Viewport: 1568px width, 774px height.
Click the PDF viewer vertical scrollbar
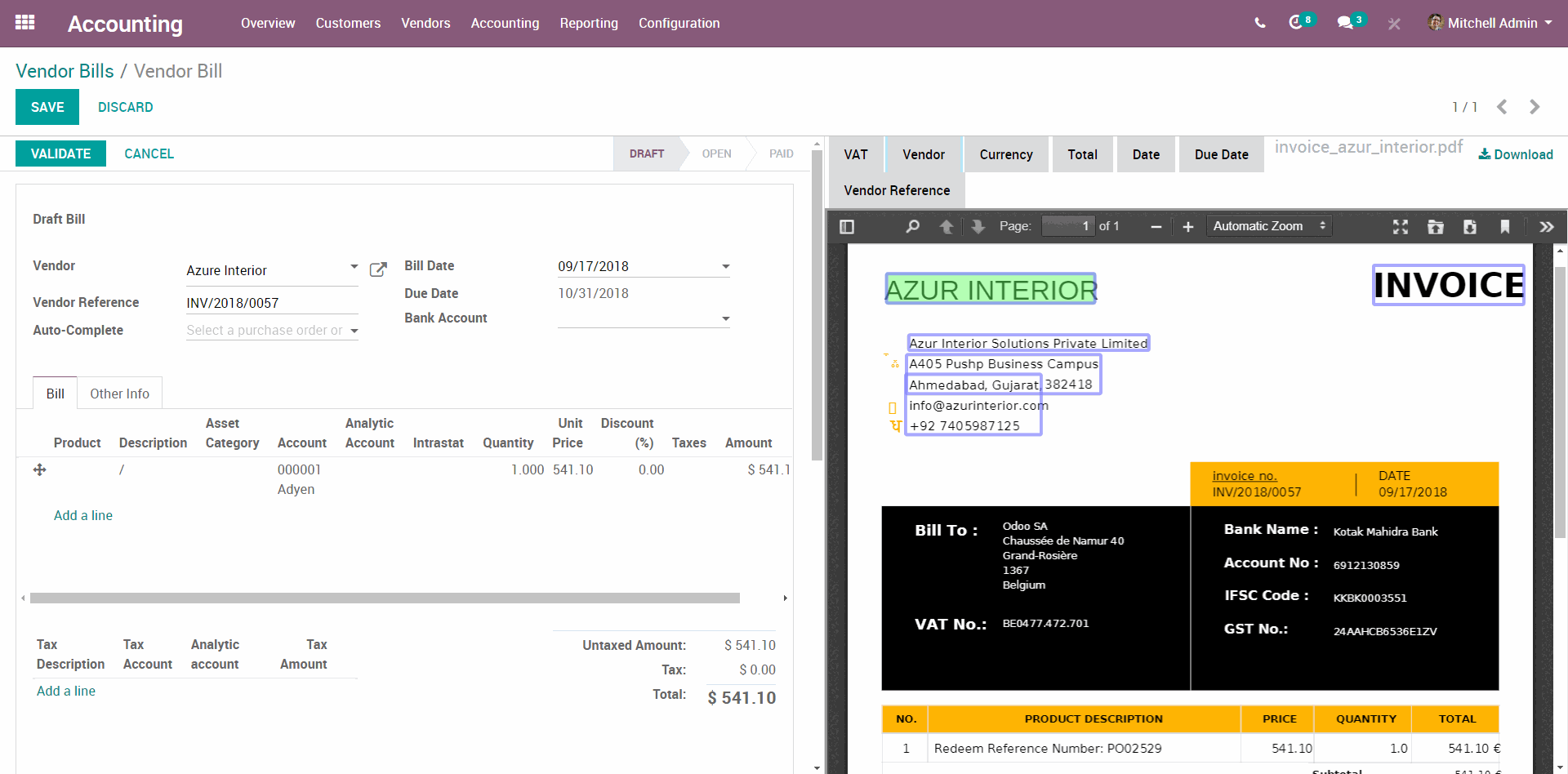1560,404
